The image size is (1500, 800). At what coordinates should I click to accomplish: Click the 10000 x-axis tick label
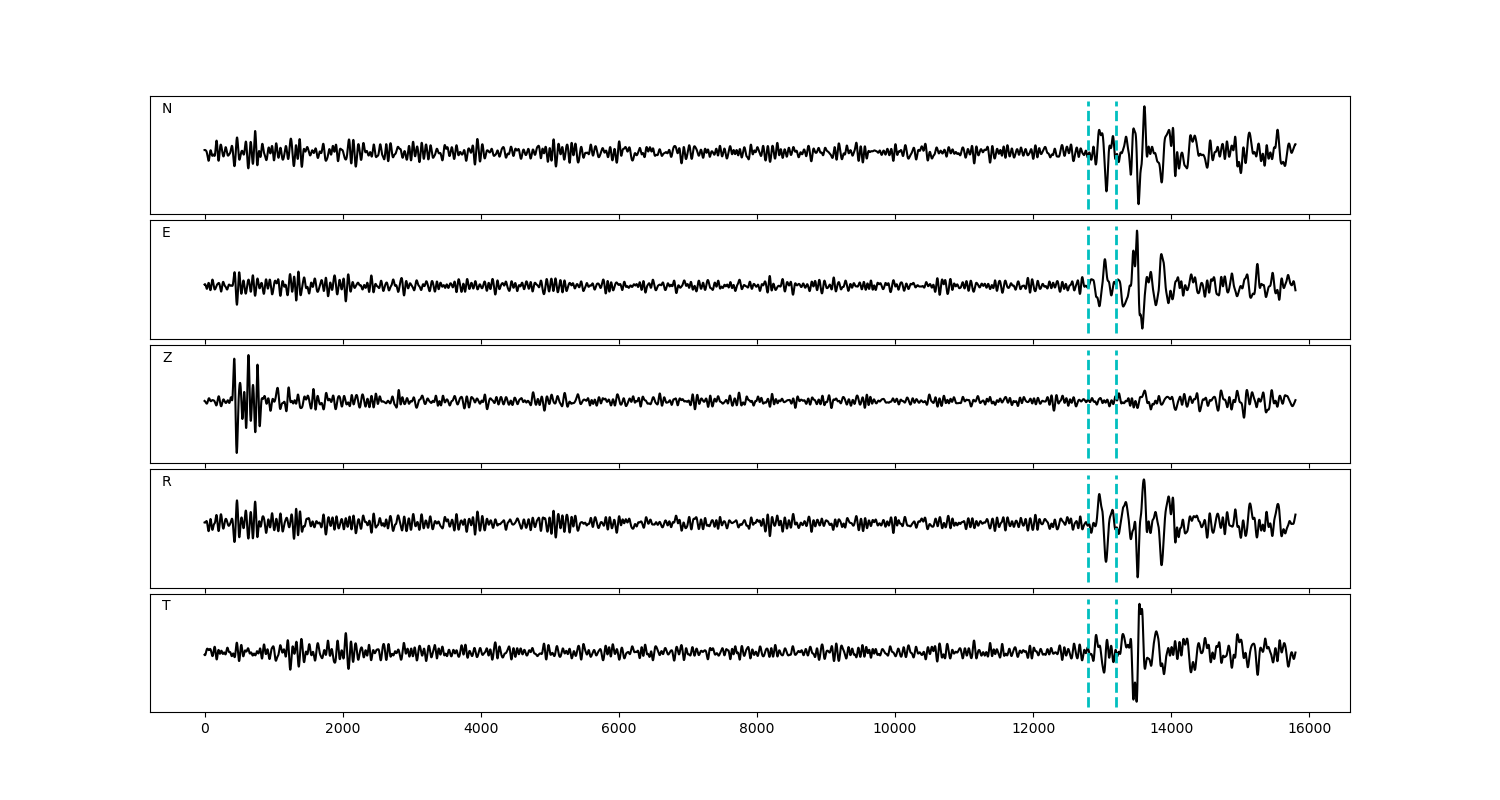pyautogui.click(x=895, y=729)
